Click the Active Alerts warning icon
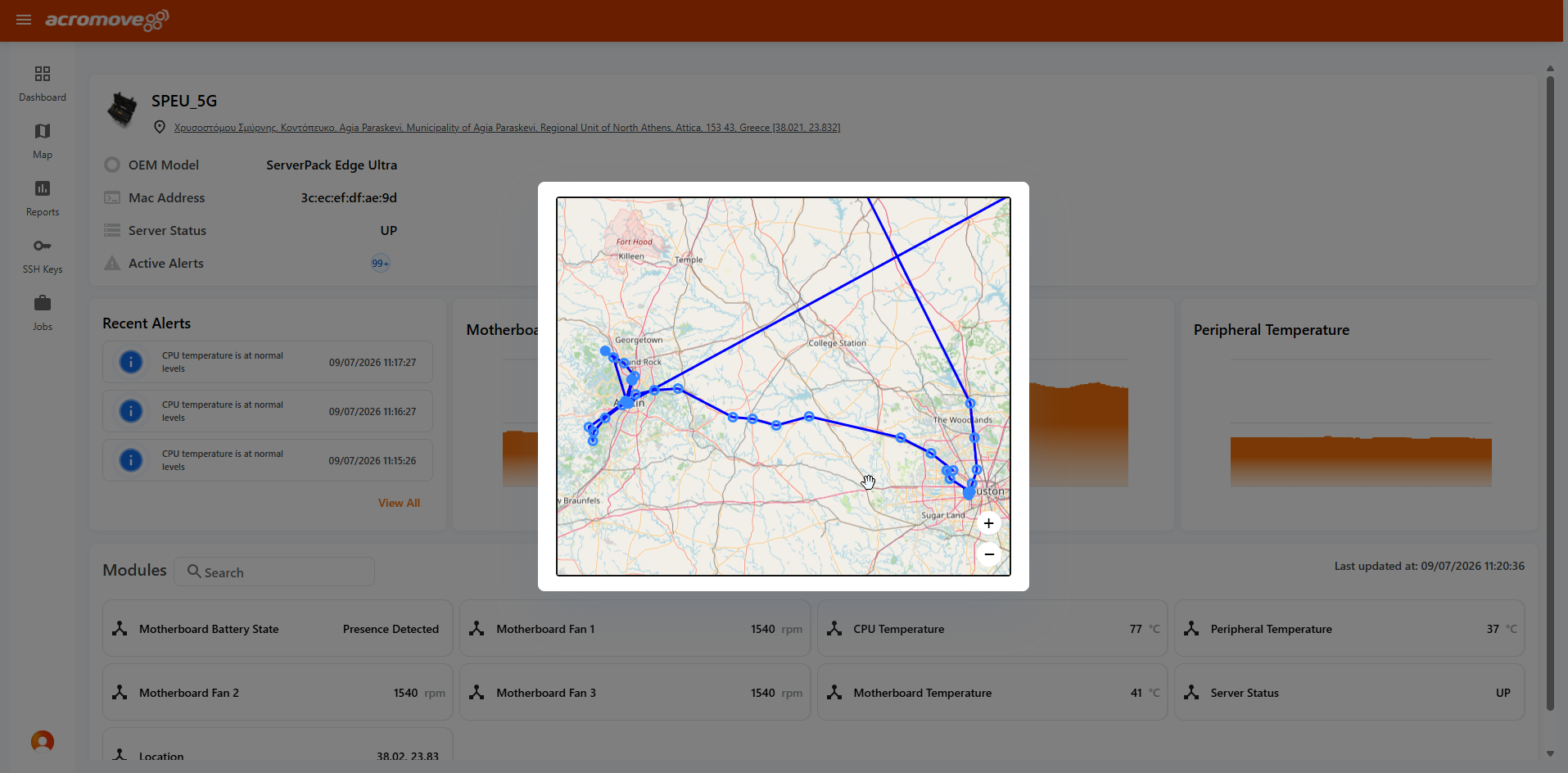This screenshot has width=1568, height=773. coord(112,263)
